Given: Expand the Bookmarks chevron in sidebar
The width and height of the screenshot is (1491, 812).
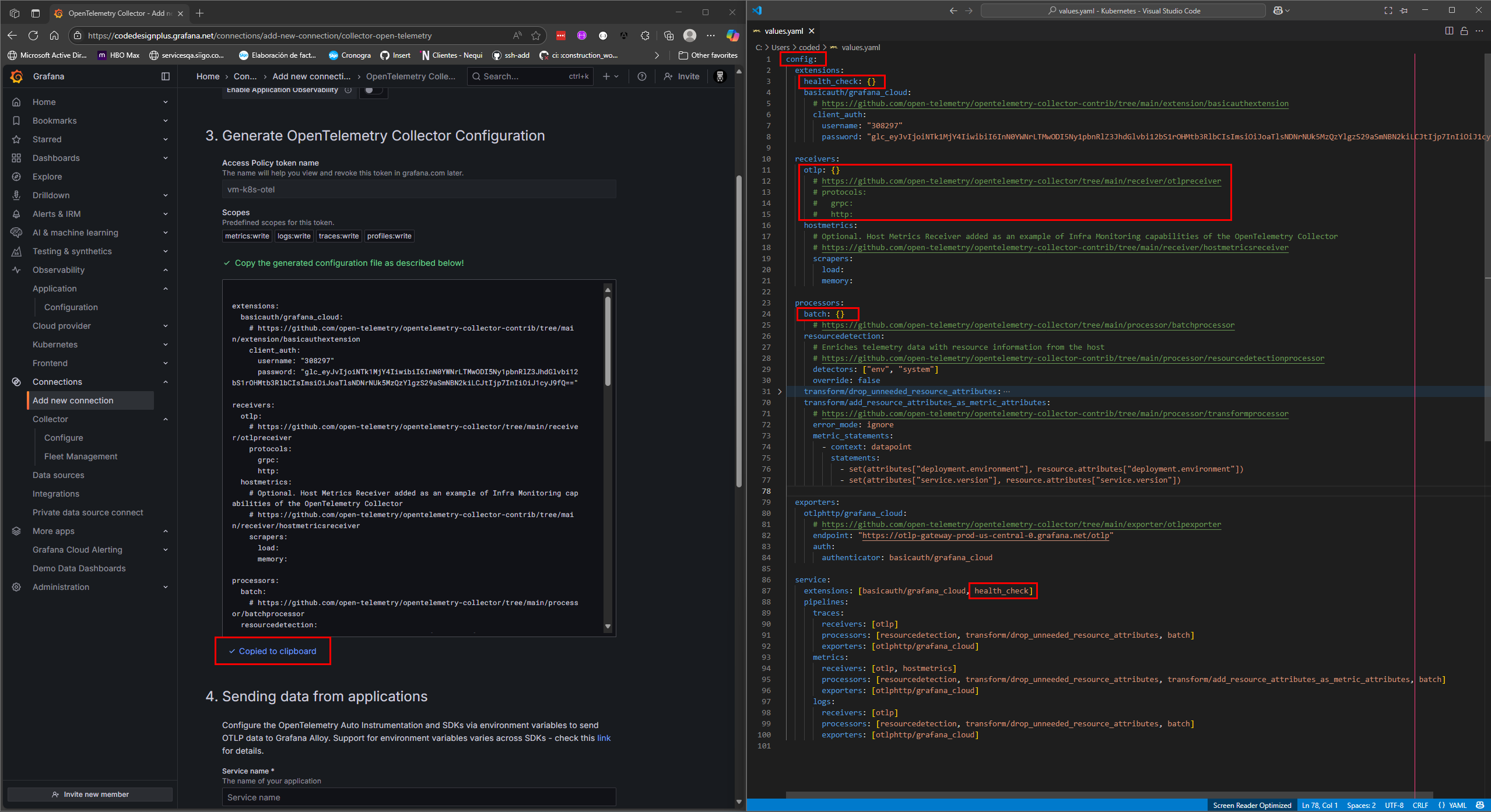Looking at the screenshot, I should pyautogui.click(x=166, y=121).
